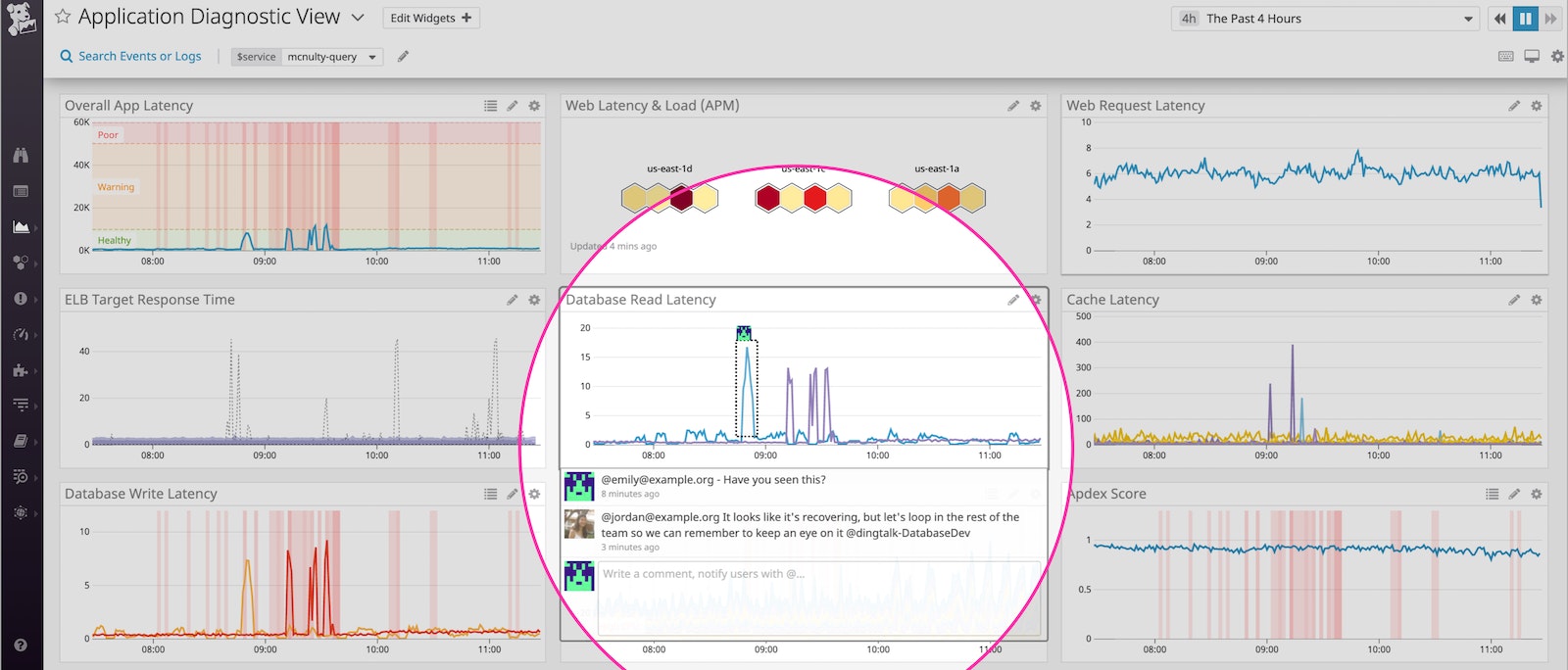The image size is (1568, 670).
Task: Click the dark red us-east-1d hexagon
Action: [x=681, y=199]
